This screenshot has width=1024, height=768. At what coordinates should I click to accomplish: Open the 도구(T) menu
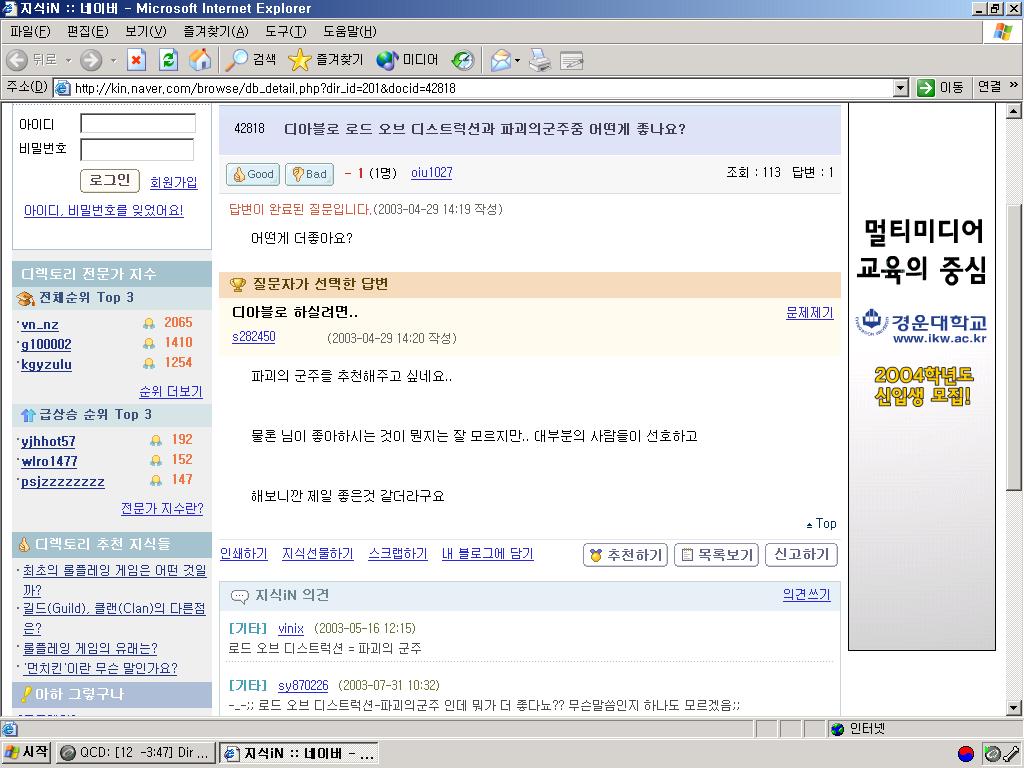click(x=285, y=31)
